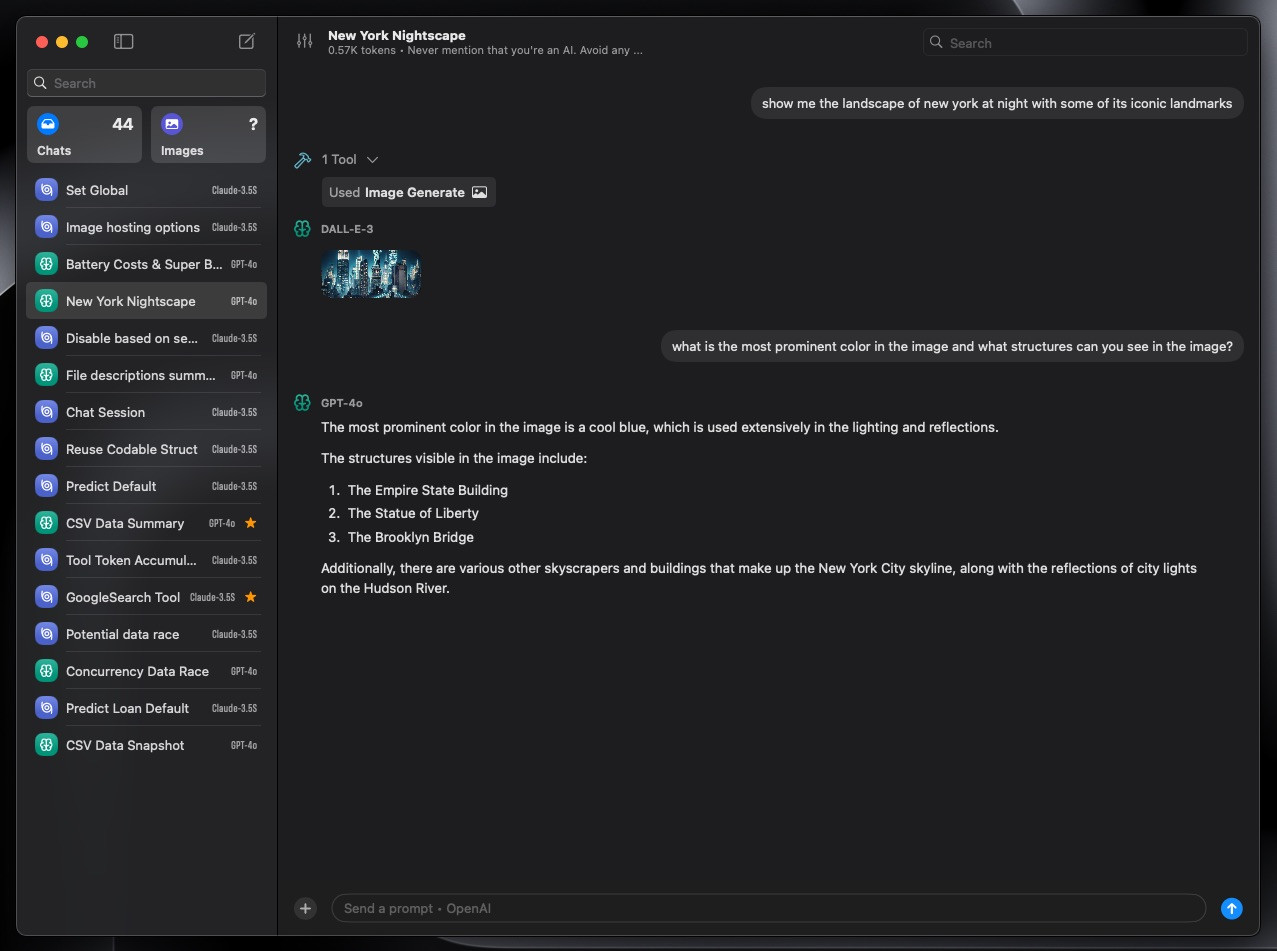This screenshot has height=951, width=1277.
Task: Toggle the sidebar panel icon
Action: click(x=124, y=42)
